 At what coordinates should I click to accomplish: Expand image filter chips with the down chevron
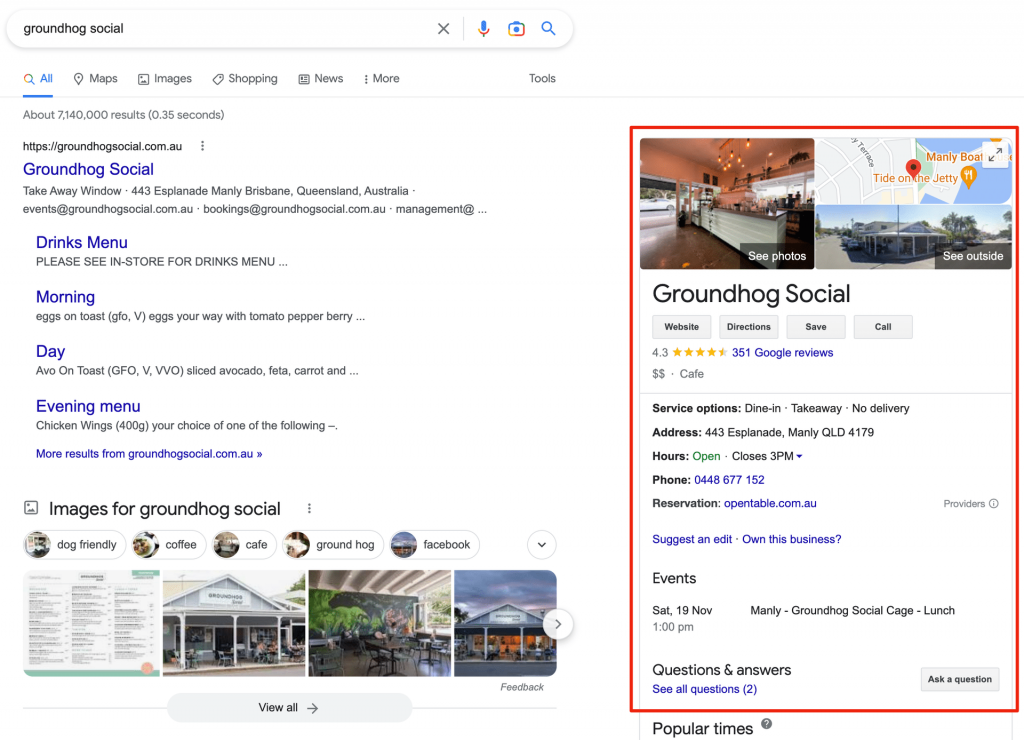click(x=542, y=545)
